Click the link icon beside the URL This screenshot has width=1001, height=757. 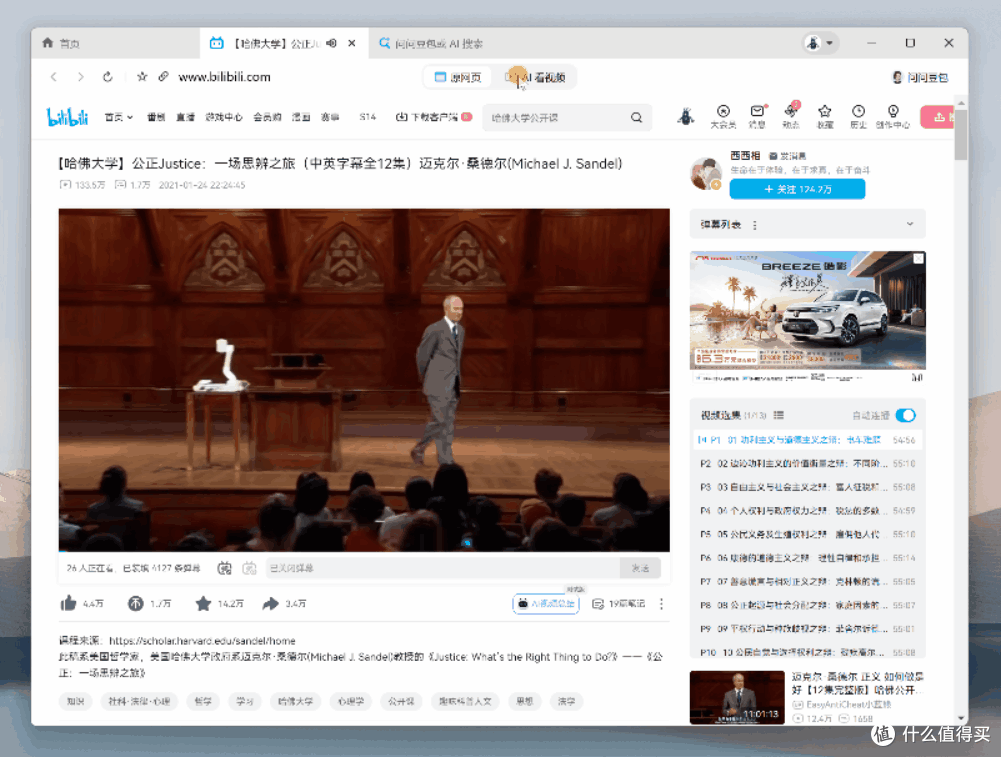(x=163, y=77)
